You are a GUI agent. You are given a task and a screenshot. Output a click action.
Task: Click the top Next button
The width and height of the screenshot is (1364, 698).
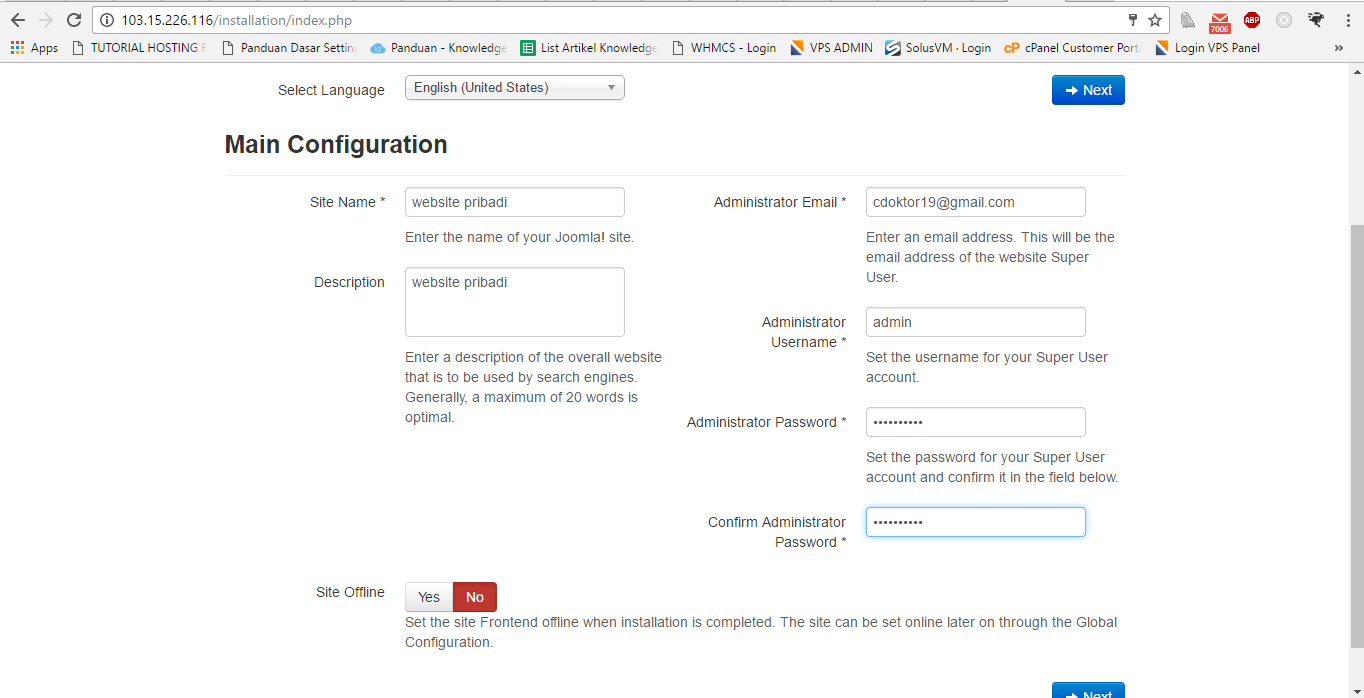click(x=1088, y=90)
